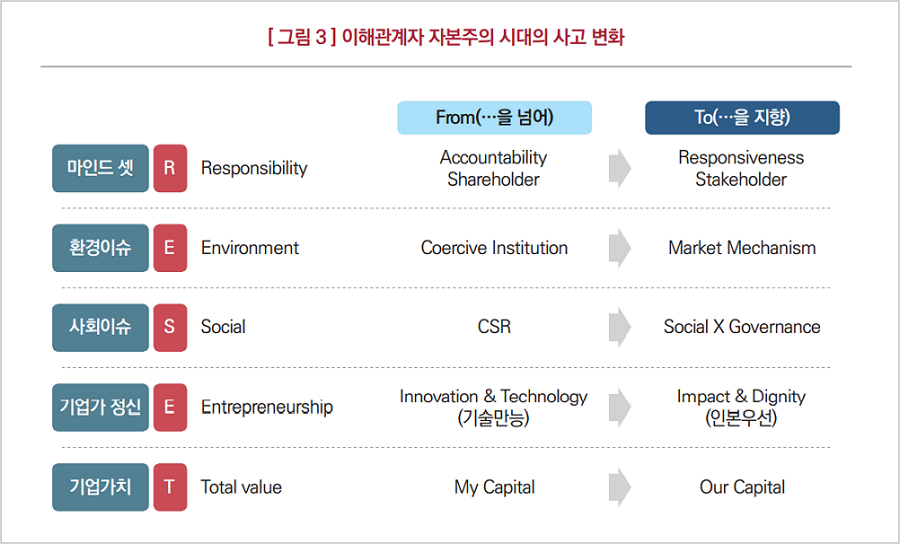Click the red E badge beside Entrepreneurship

tap(170, 407)
